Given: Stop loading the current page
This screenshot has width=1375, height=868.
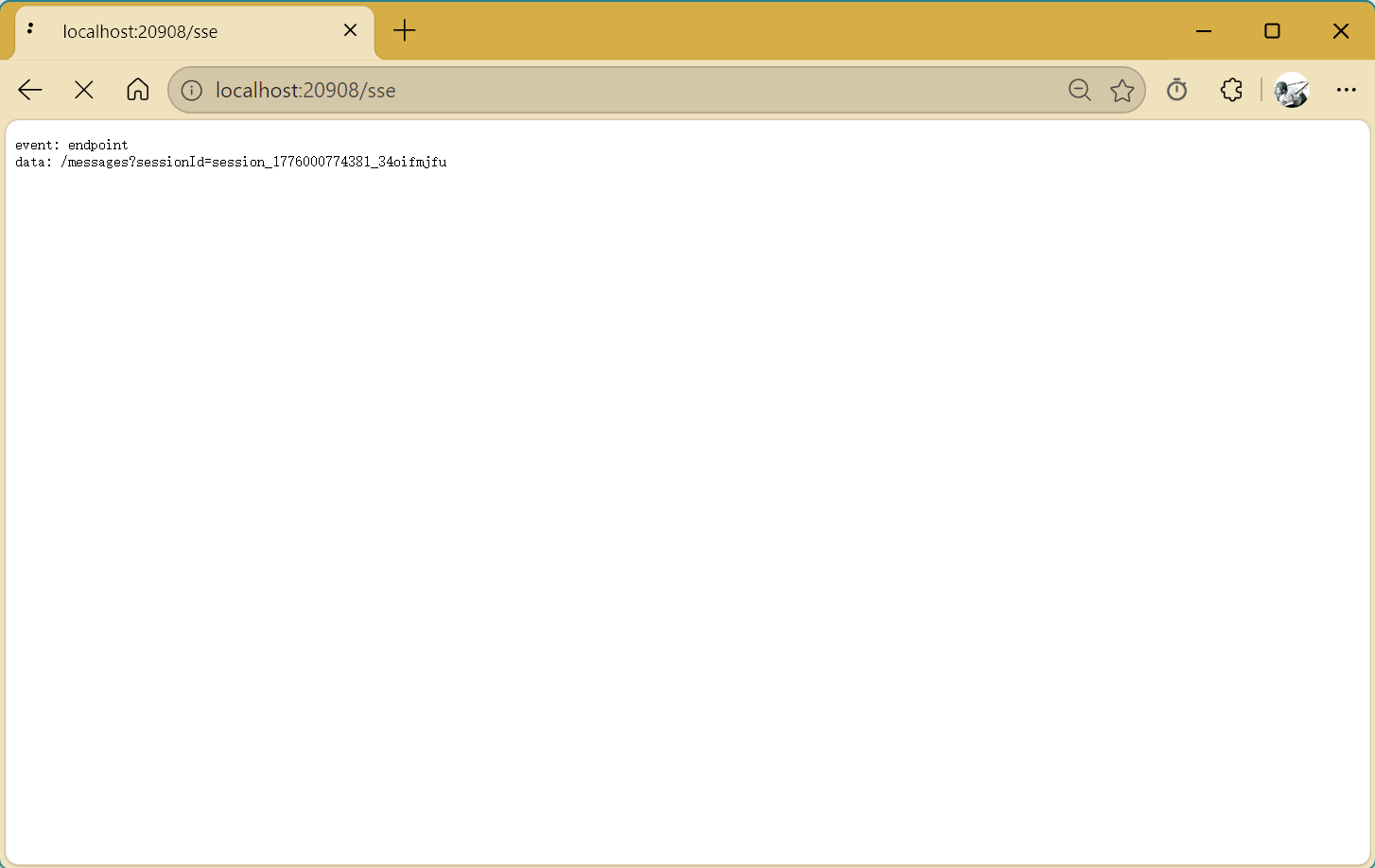Looking at the screenshot, I should [84, 90].
